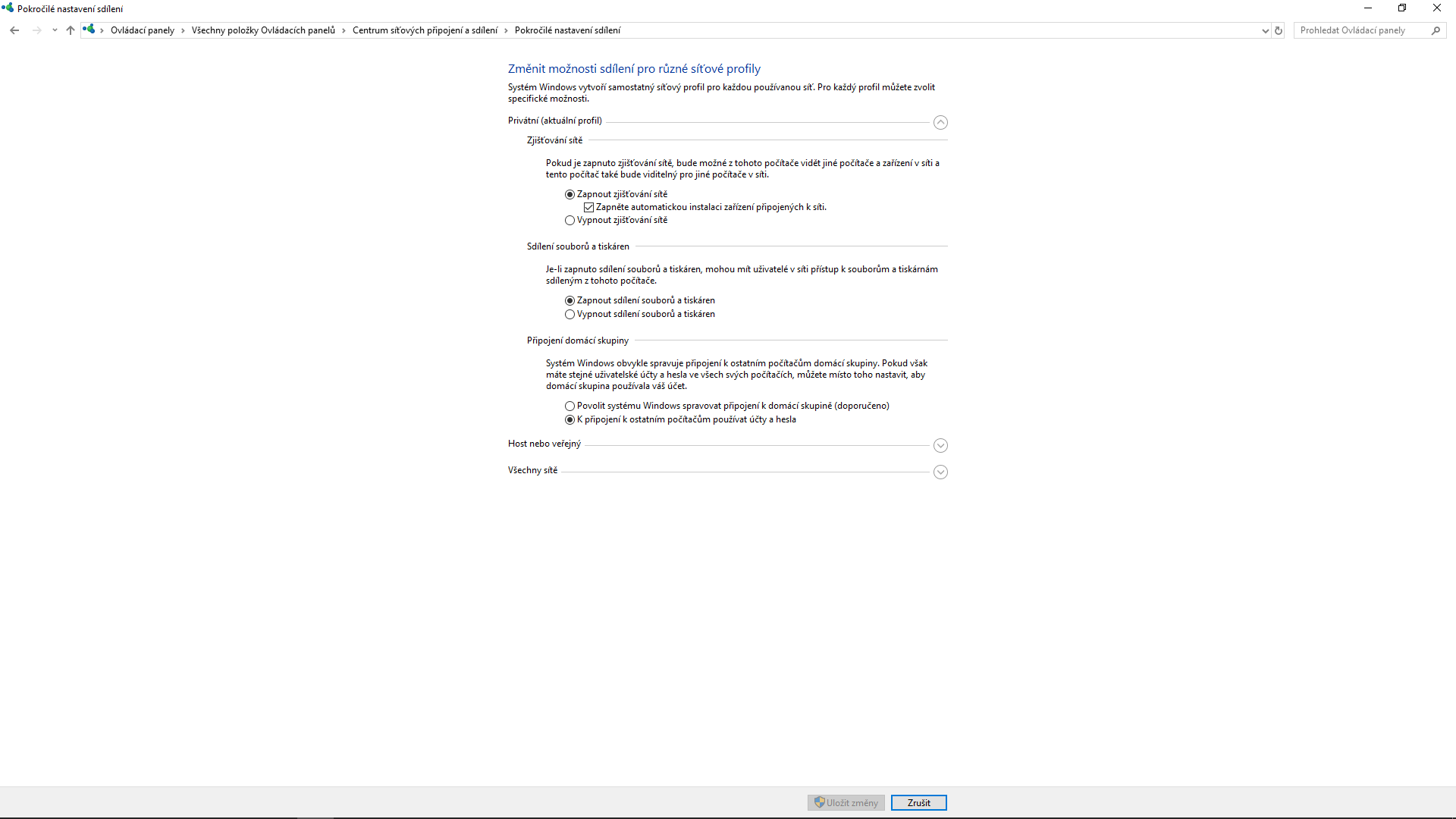The height and width of the screenshot is (819, 1456).
Task: Open the address bar history dropdown
Action: [x=1265, y=30]
